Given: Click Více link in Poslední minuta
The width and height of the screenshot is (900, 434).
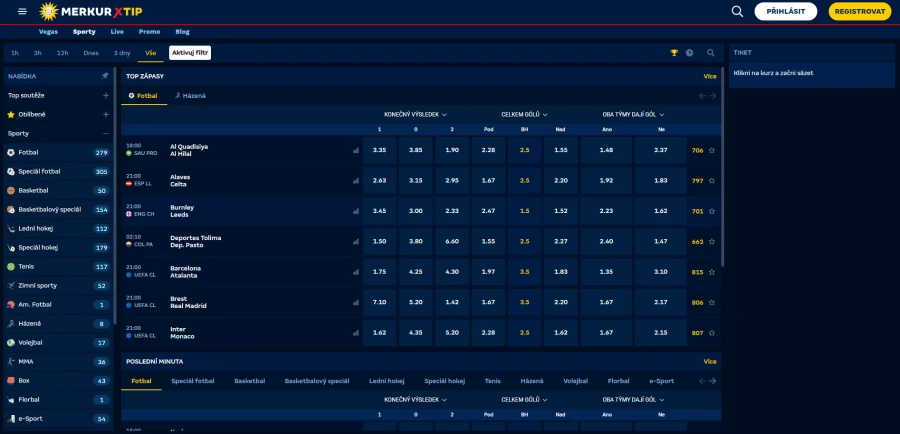Looking at the screenshot, I should [x=710, y=362].
